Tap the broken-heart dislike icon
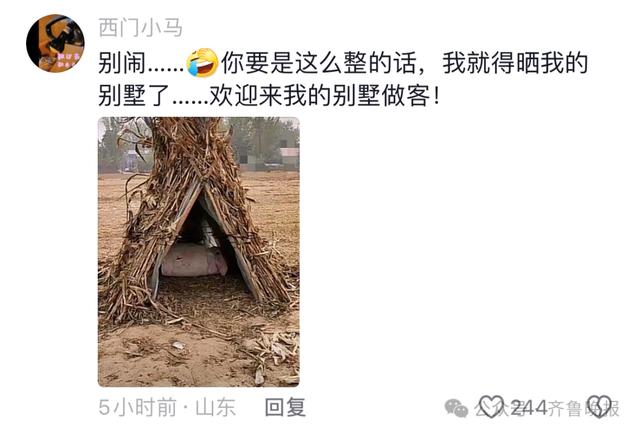 pos(599,407)
